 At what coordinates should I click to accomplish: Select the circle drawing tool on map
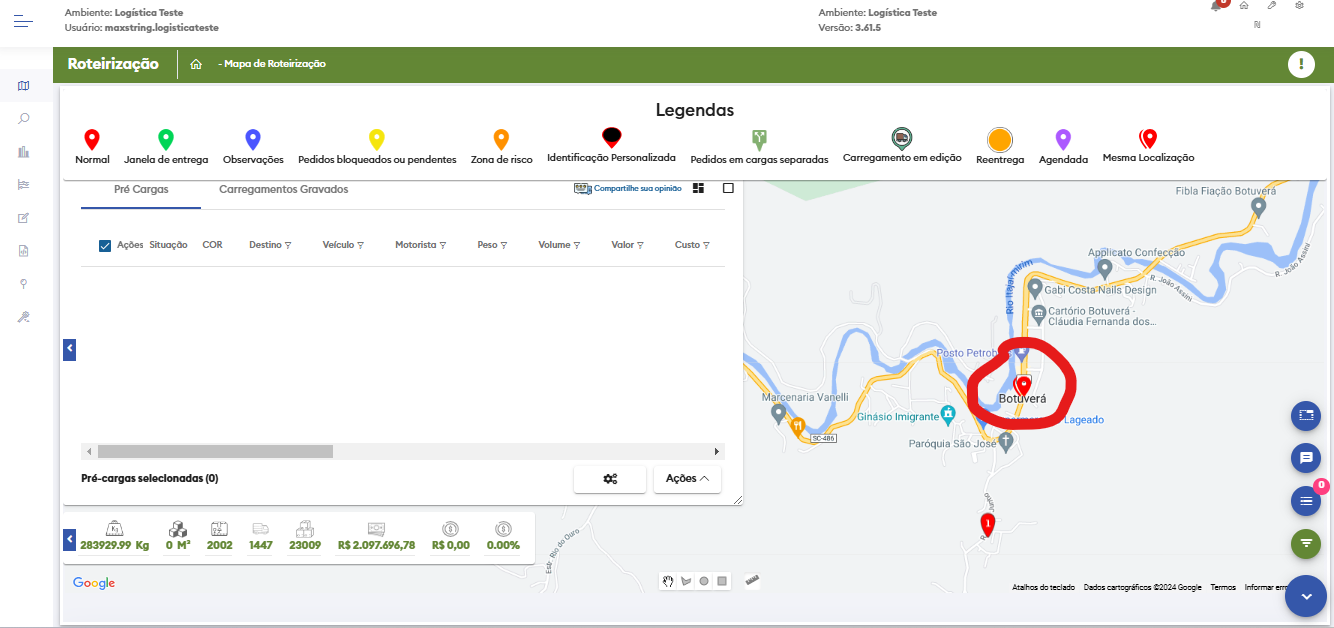tap(704, 581)
